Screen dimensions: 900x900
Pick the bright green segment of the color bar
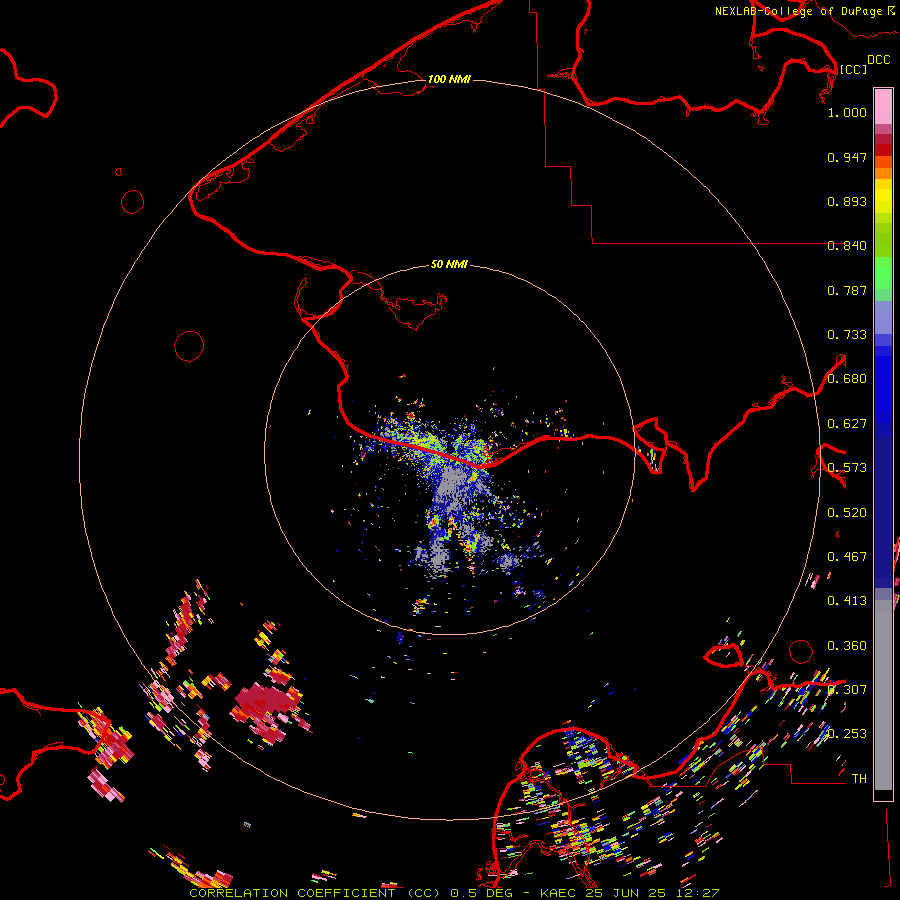[x=883, y=273]
